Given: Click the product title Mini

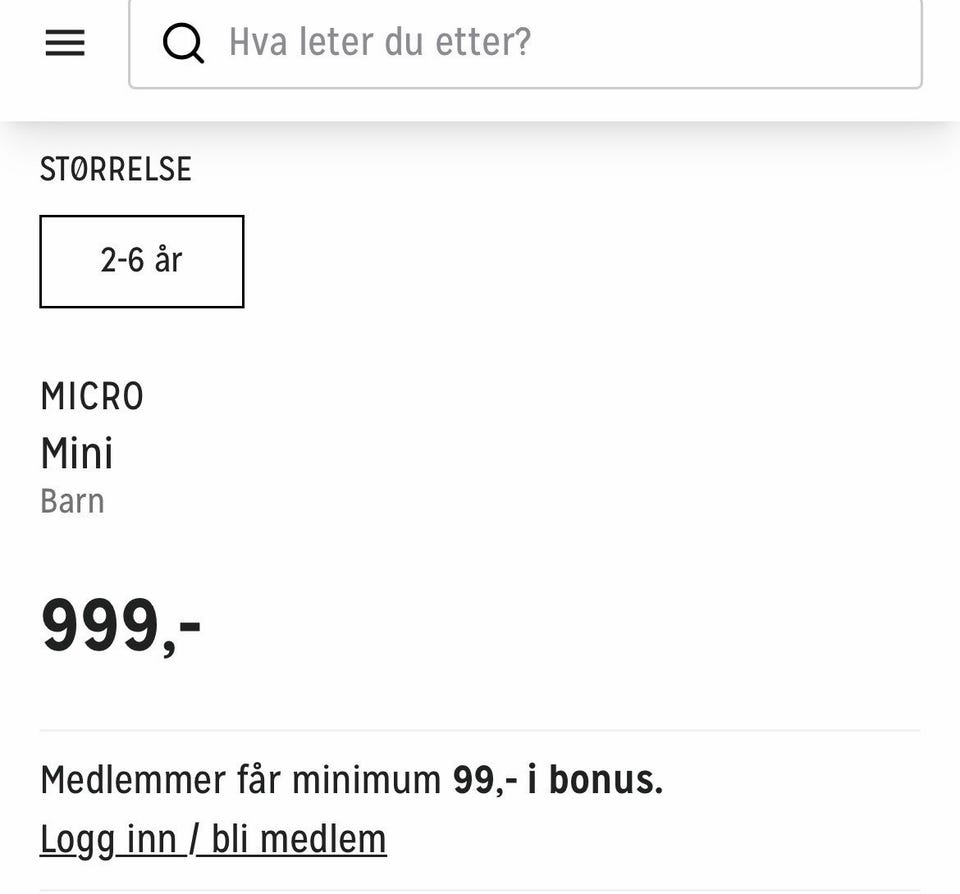Looking at the screenshot, I should 77,453.
